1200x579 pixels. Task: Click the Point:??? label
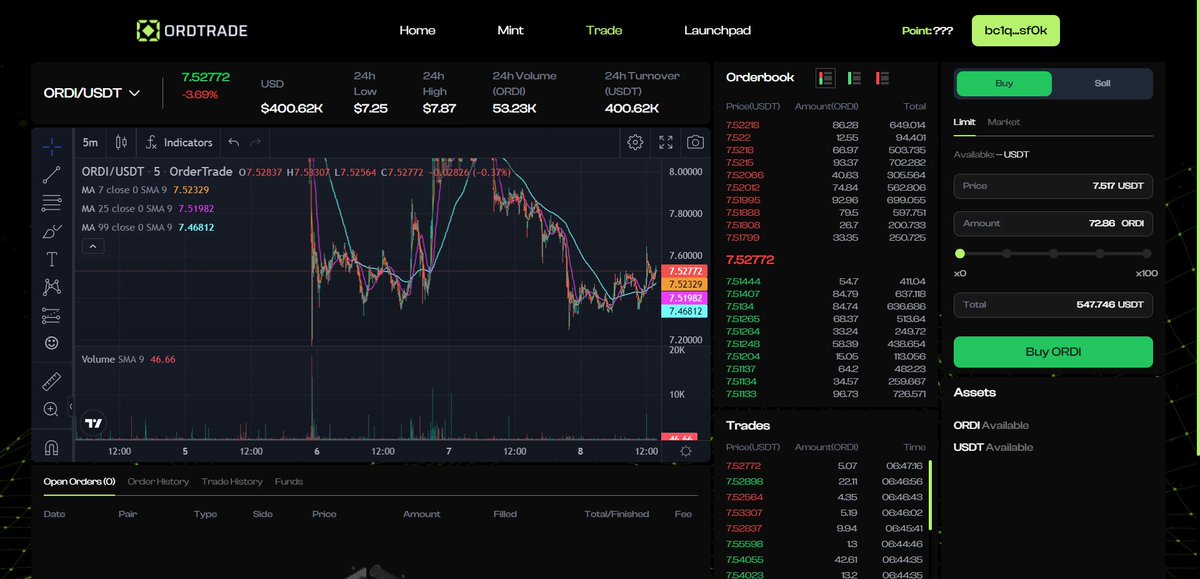[928, 31]
